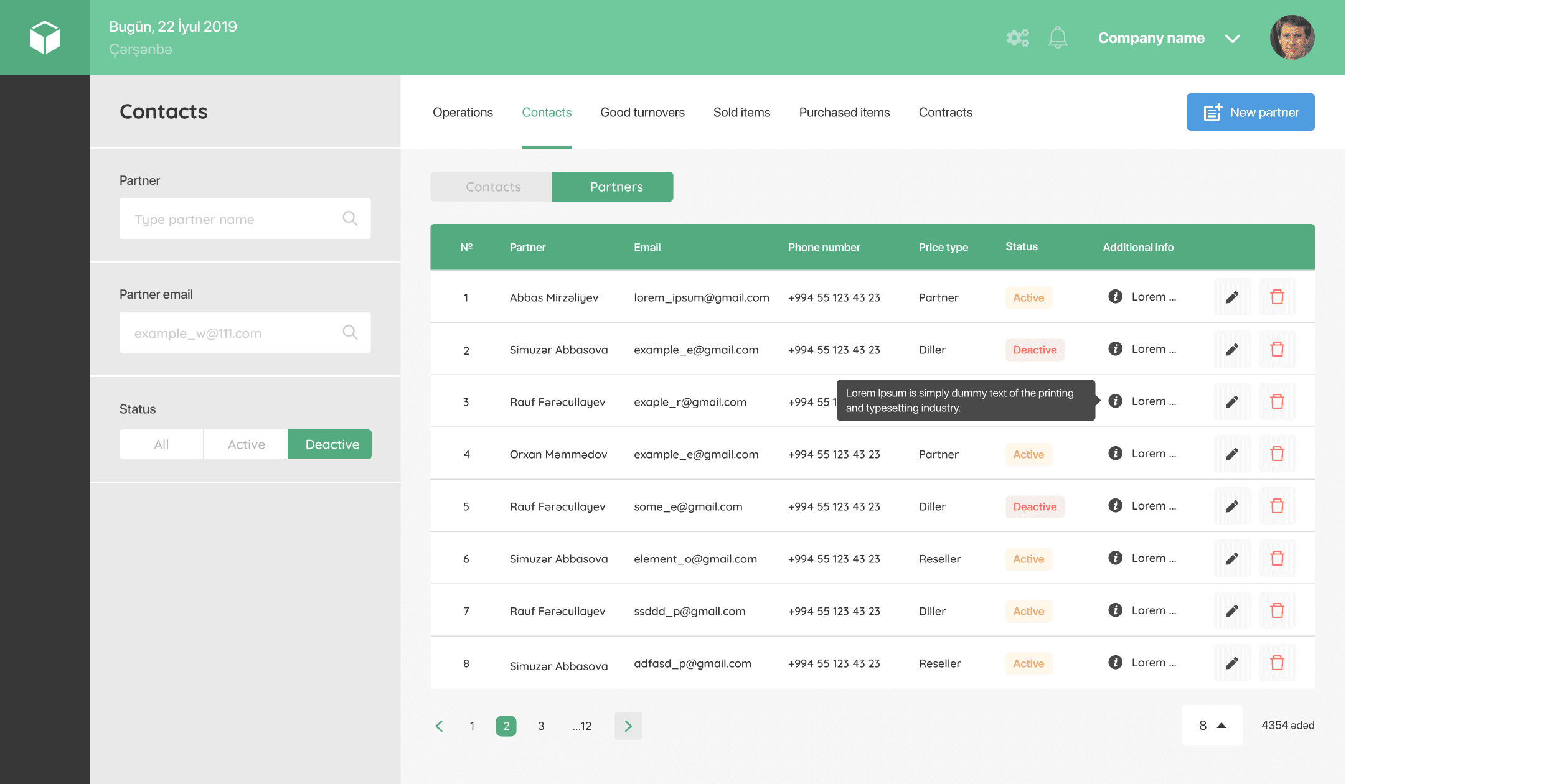This screenshot has height=784, width=1567.
Task: Expand the Company name dropdown
Action: (1231, 37)
